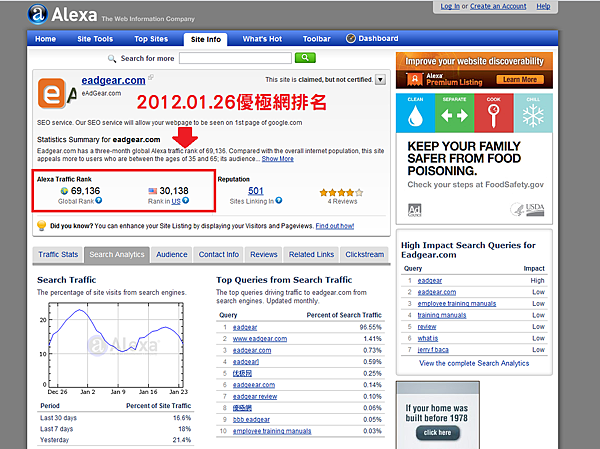Viewport: 600px width, 449px height.
Task: Click the bbb eadgear query link
Action: click(251, 420)
